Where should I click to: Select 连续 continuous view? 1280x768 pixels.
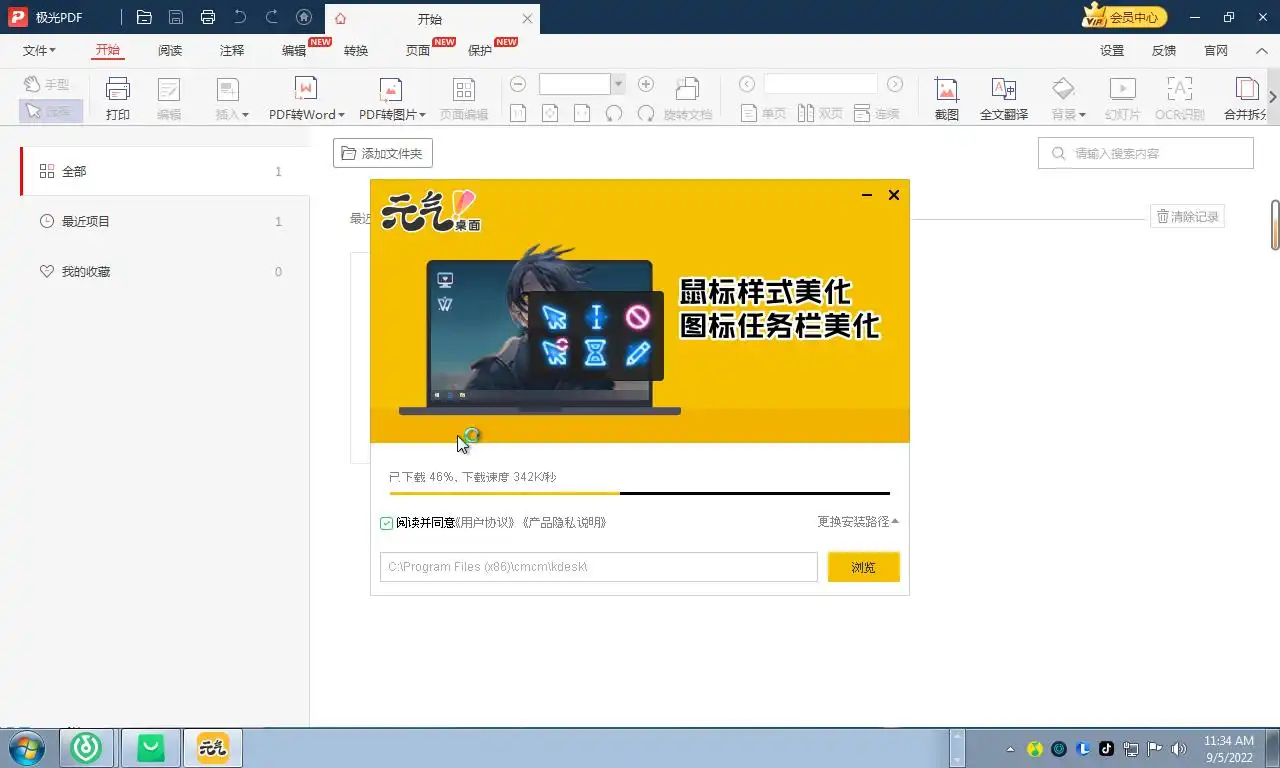coord(877,114)
